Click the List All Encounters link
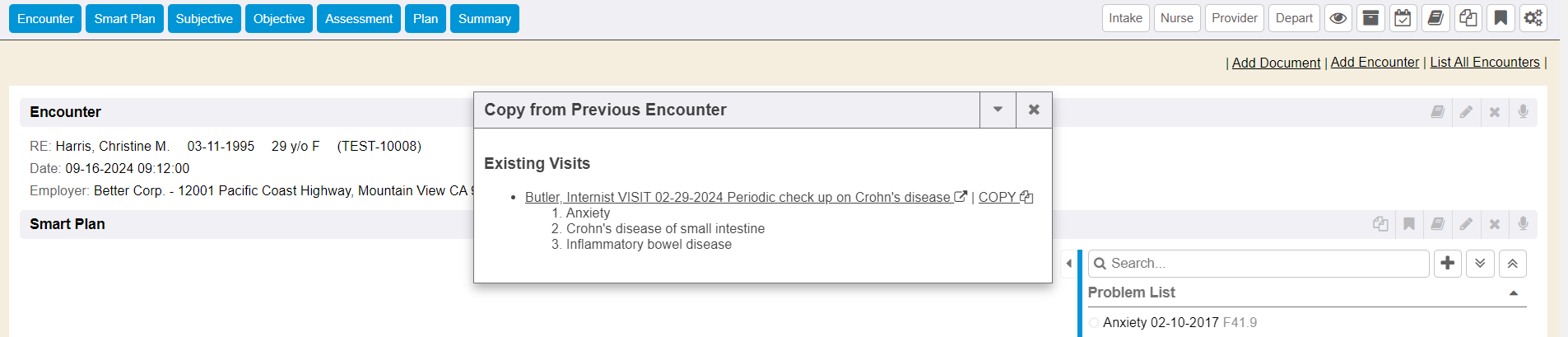1568x337 pixels. click(1484, 63)
